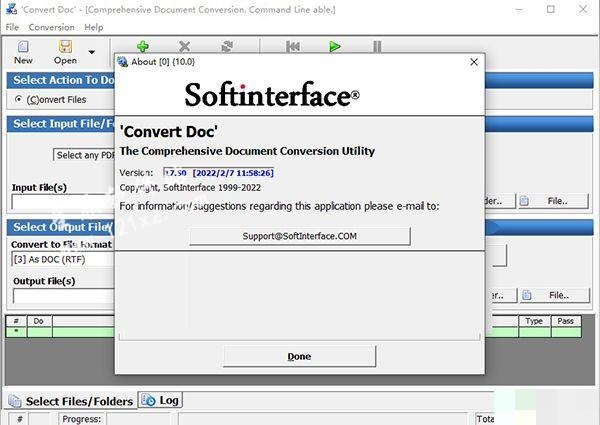The image size is (600, 425).
Task: Click 'The Comprehensive Document Conversion Utility' text
Action: (x=247, y=151)
